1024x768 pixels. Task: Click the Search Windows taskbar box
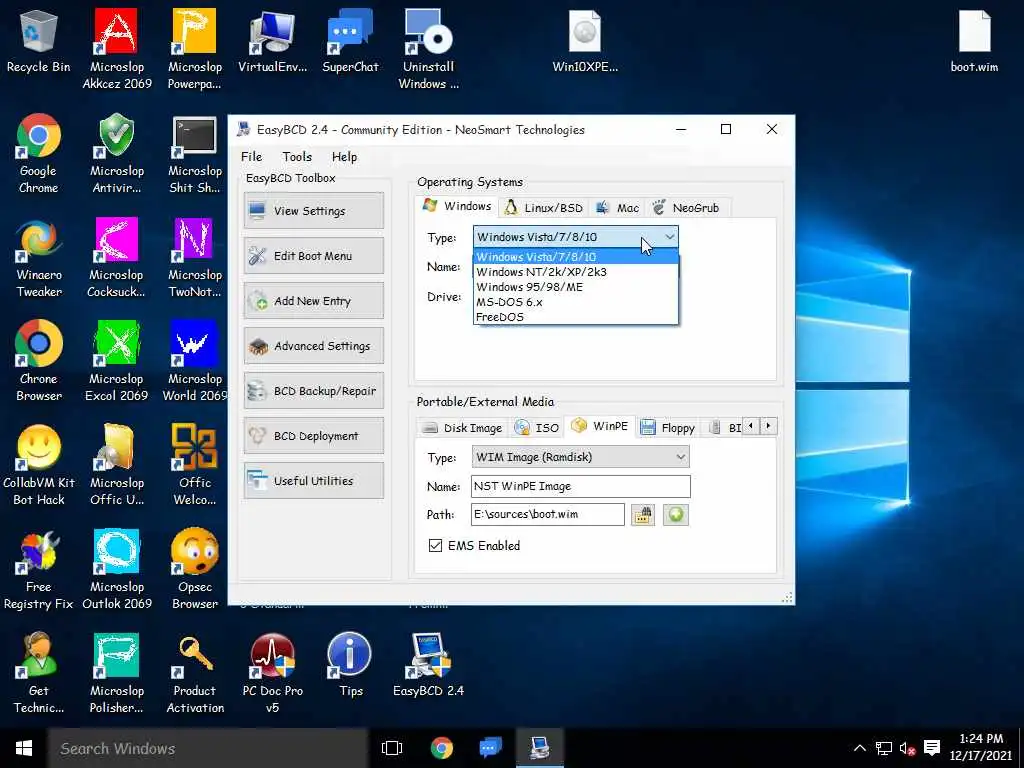(208, 748)
